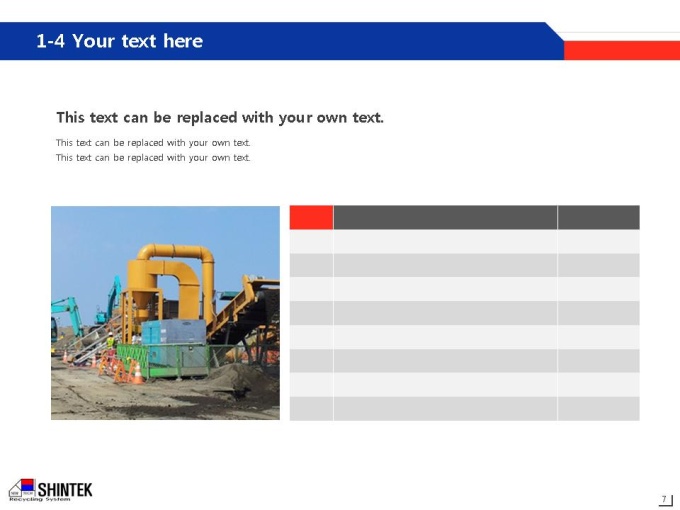Select the red table header cell
The width and height of the screenshot is (680, 510).
(311, 217)
